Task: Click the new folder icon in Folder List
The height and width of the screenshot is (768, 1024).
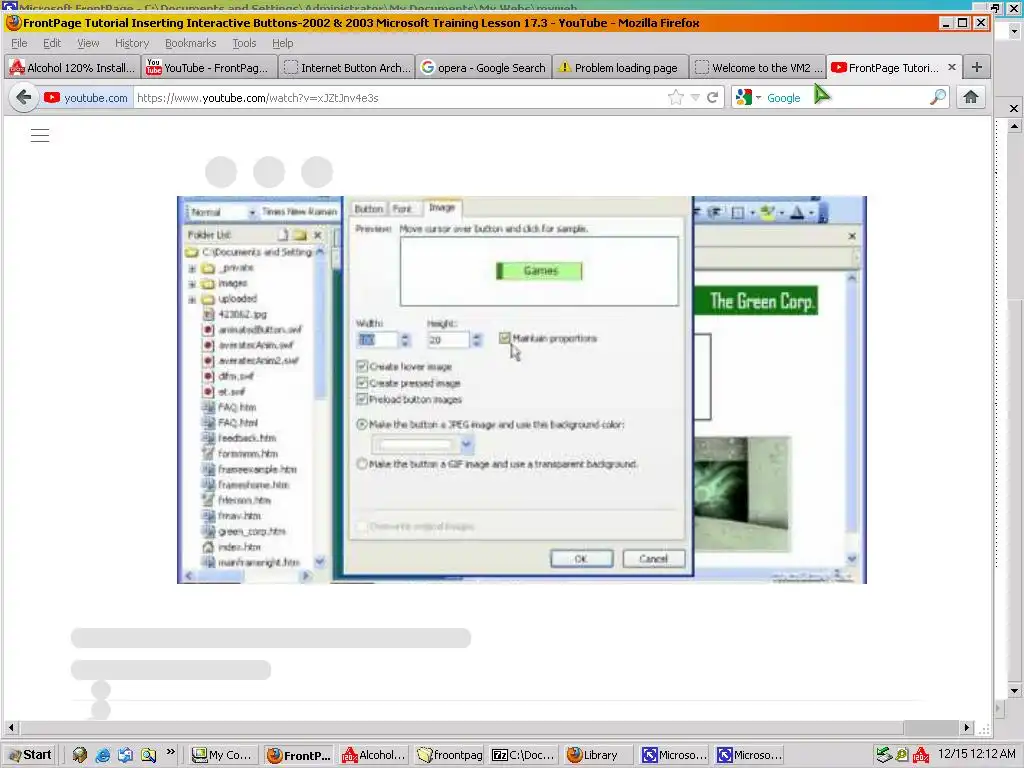Action: 300,234
